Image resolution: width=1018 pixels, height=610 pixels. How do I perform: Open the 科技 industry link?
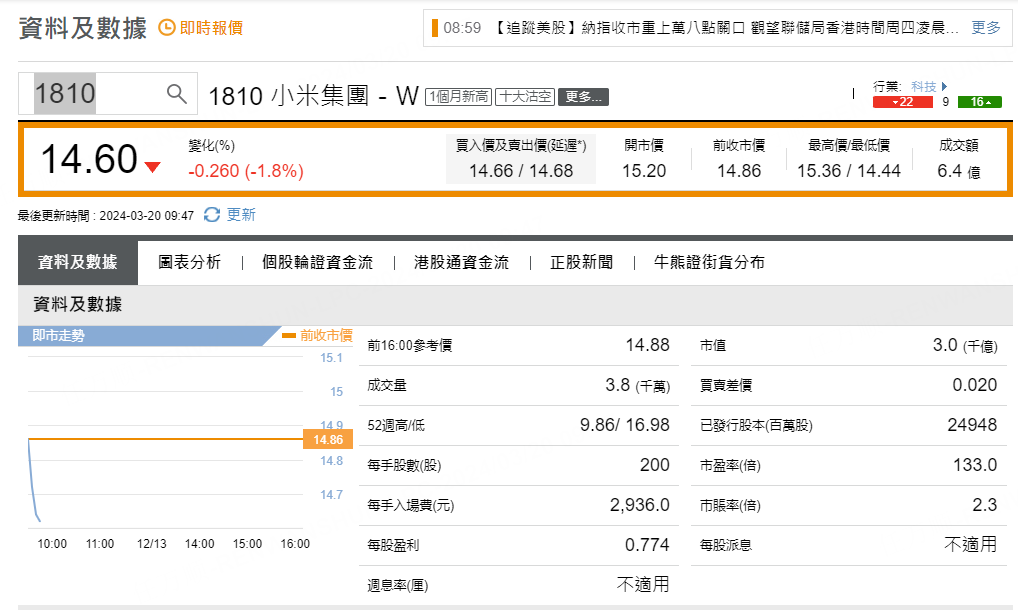(923, 86)
